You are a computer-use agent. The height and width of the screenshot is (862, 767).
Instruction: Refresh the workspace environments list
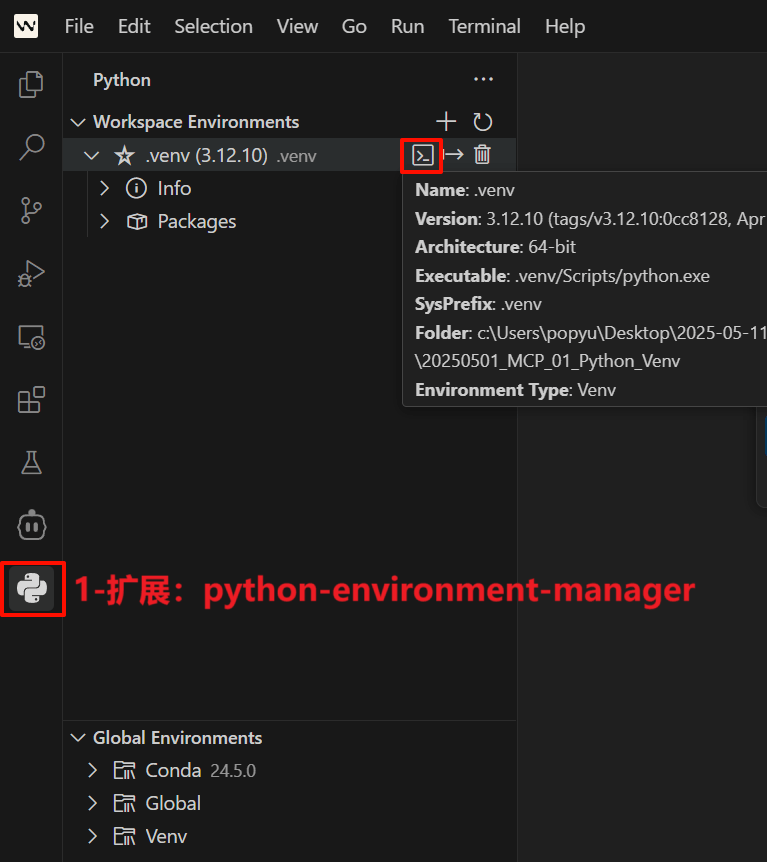tap(482, 121)
